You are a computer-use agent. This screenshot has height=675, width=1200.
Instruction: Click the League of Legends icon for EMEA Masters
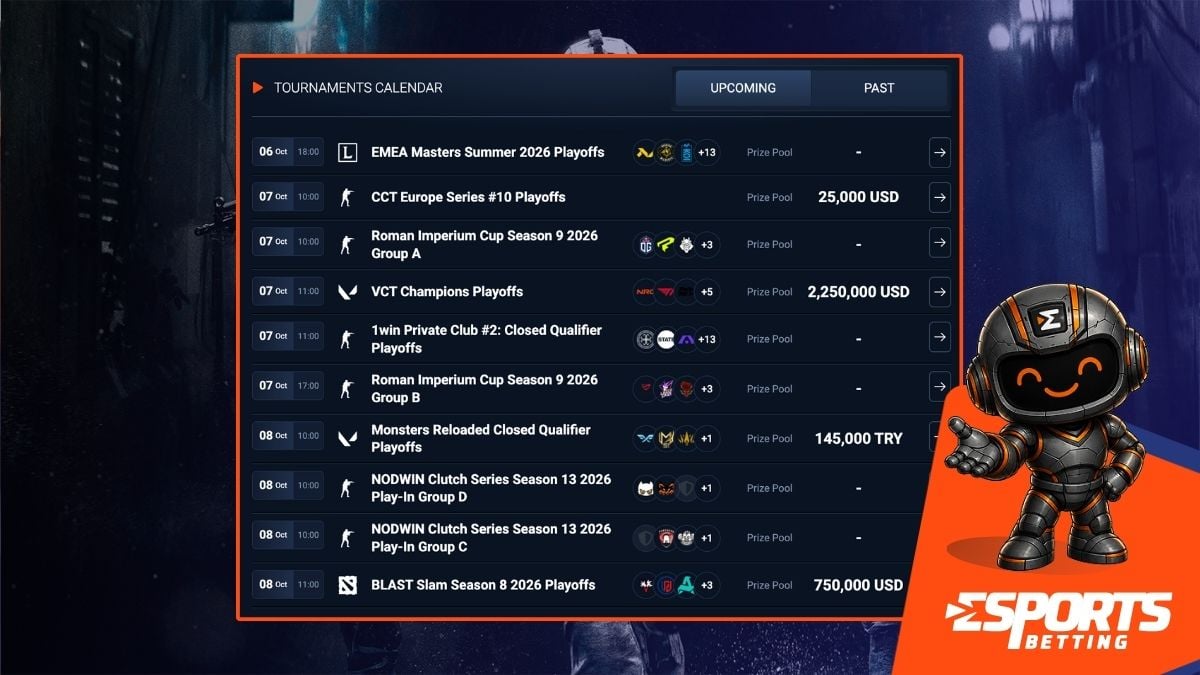[347, 153]
